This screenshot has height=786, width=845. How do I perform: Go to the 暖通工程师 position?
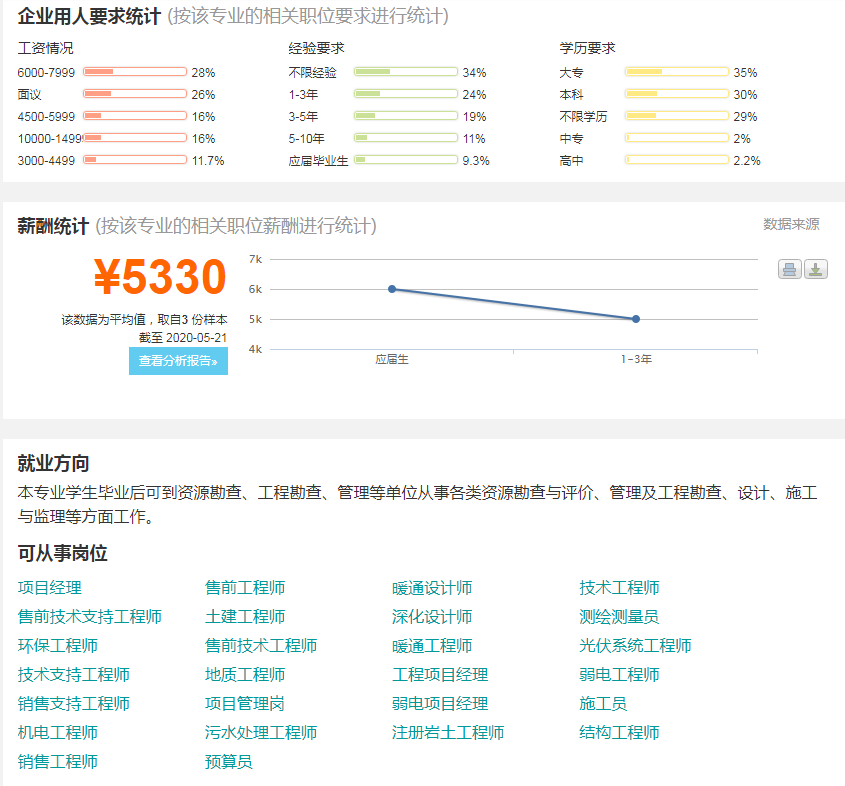click(432, 646)
